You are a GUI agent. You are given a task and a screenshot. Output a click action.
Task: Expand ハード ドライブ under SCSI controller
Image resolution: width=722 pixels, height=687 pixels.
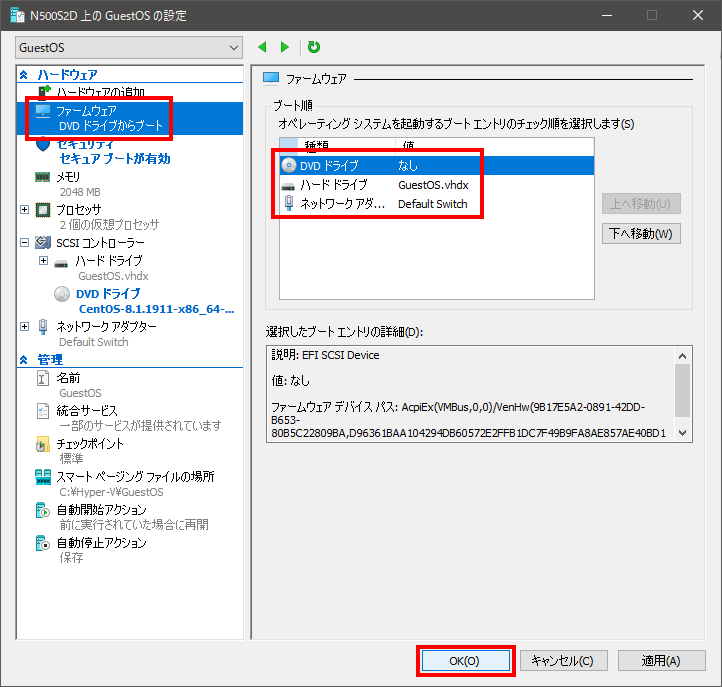coord(43,261)
